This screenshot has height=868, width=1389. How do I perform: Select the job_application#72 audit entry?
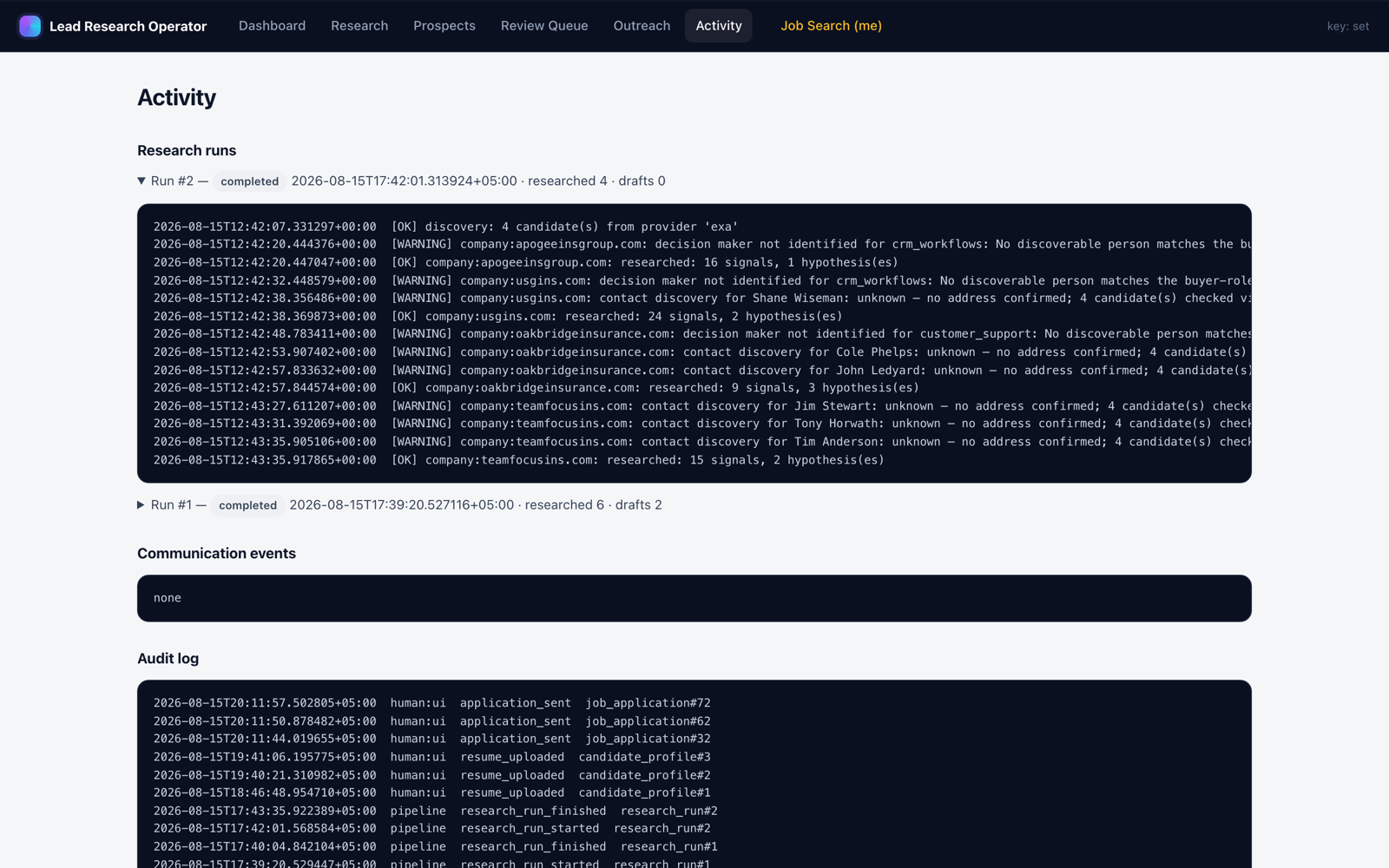[431, 703]
